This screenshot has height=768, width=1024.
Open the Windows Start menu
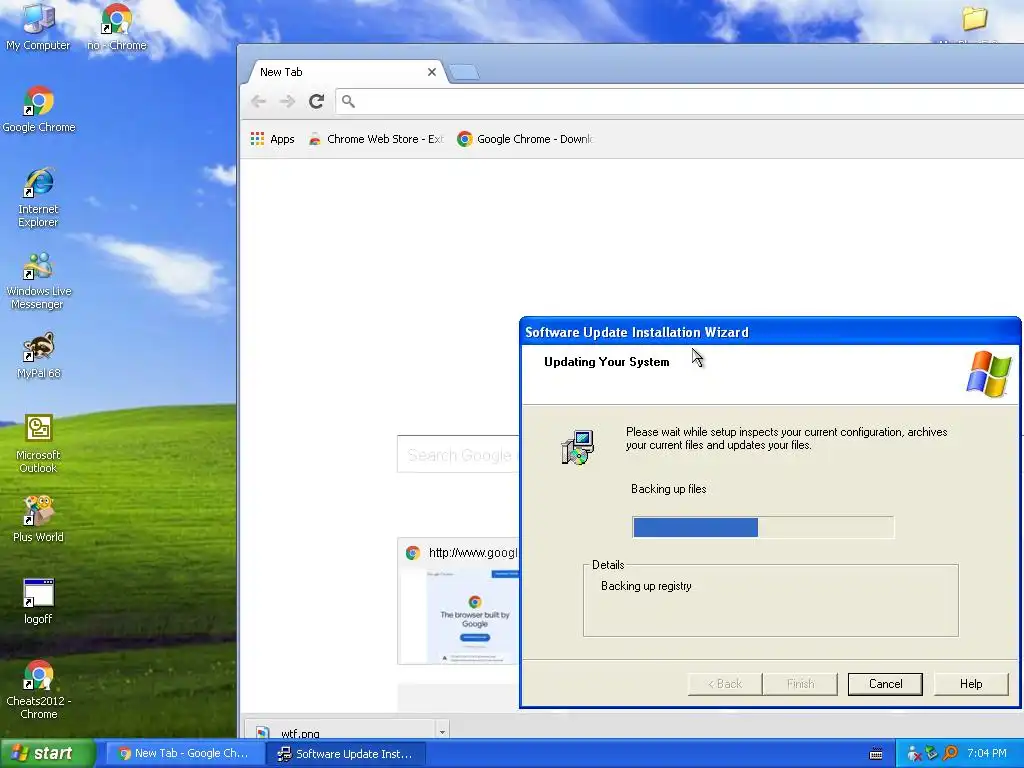[x=47, y=753]
